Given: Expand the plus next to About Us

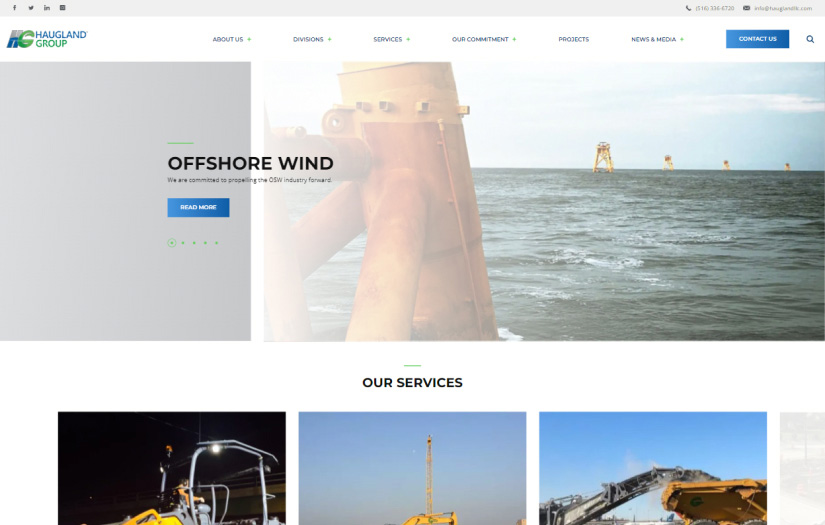Looking at the screenshot, I should [x=249, y=39].
